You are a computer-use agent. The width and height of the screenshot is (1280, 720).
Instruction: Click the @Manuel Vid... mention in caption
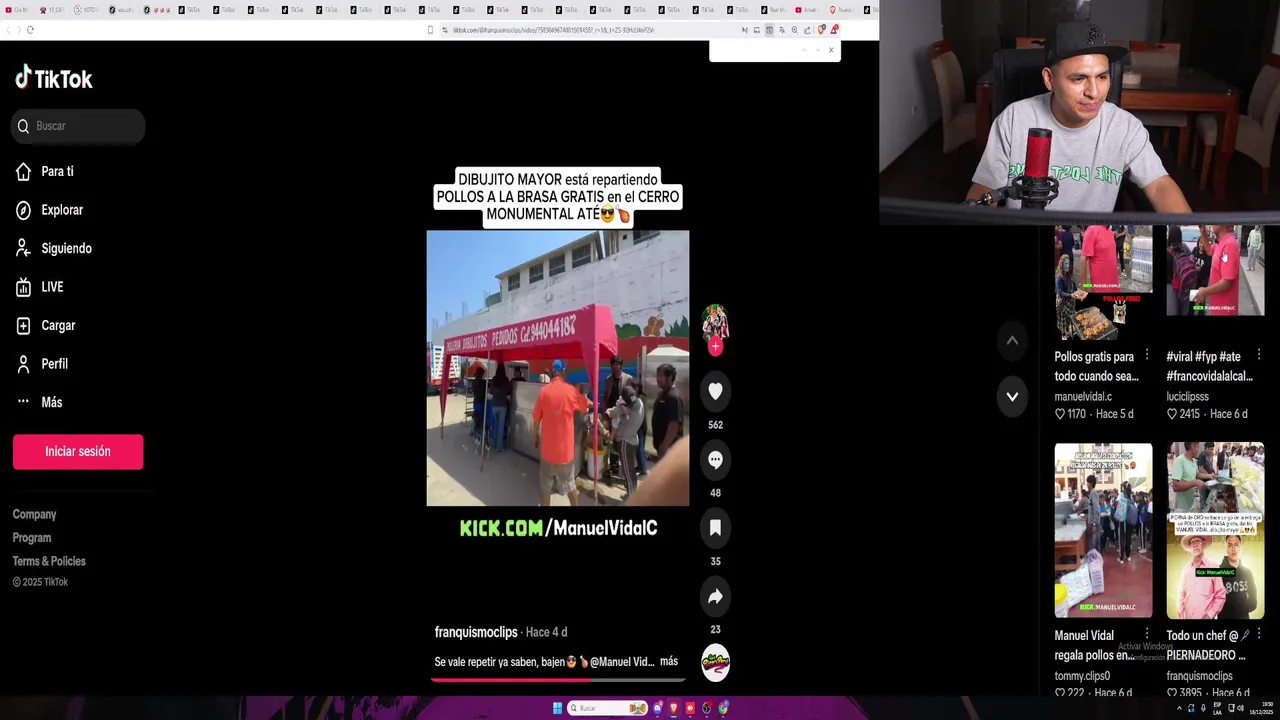click(622, 661)
